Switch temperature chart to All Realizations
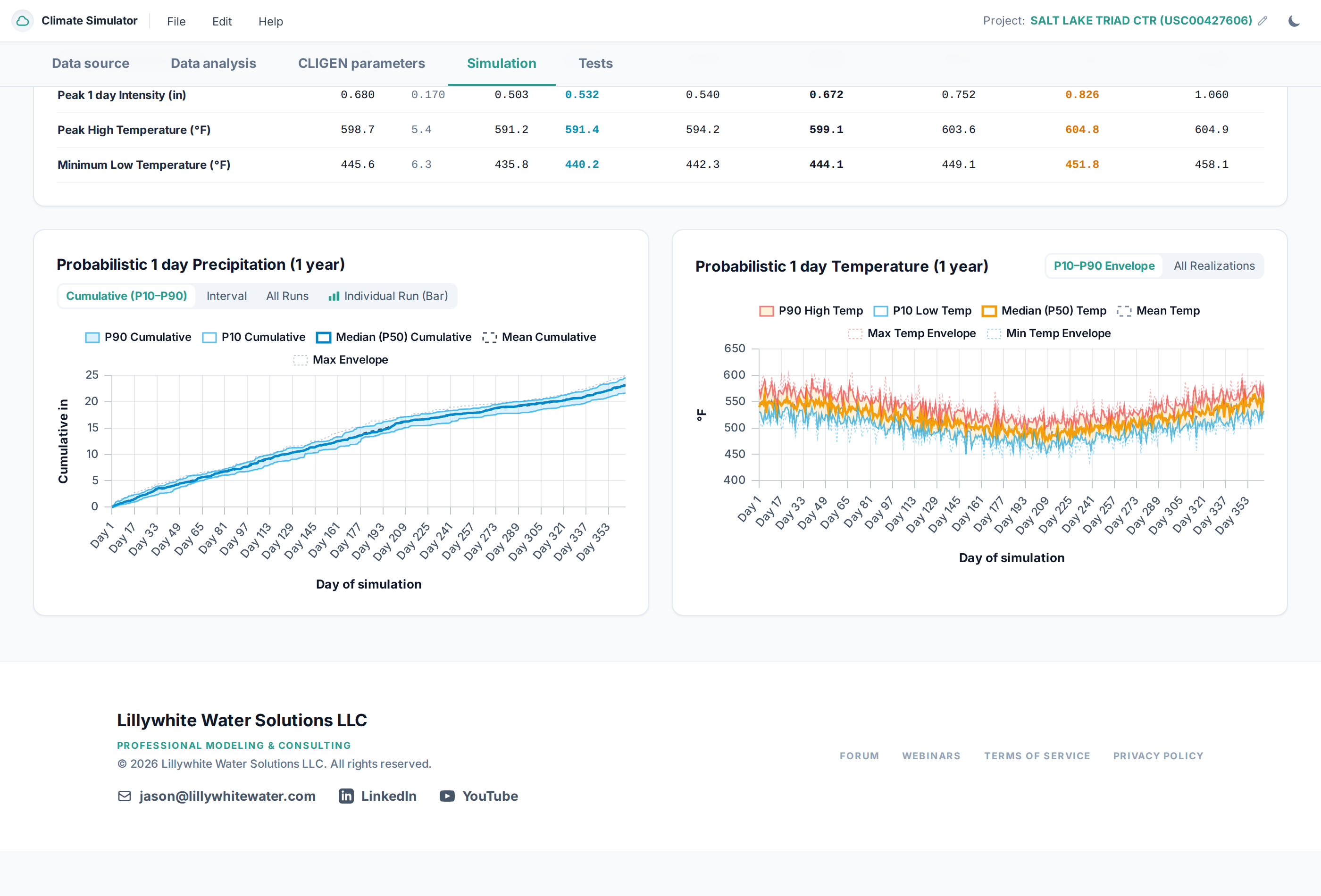This screenshot has width=1321, height=896. point(1213,266)
